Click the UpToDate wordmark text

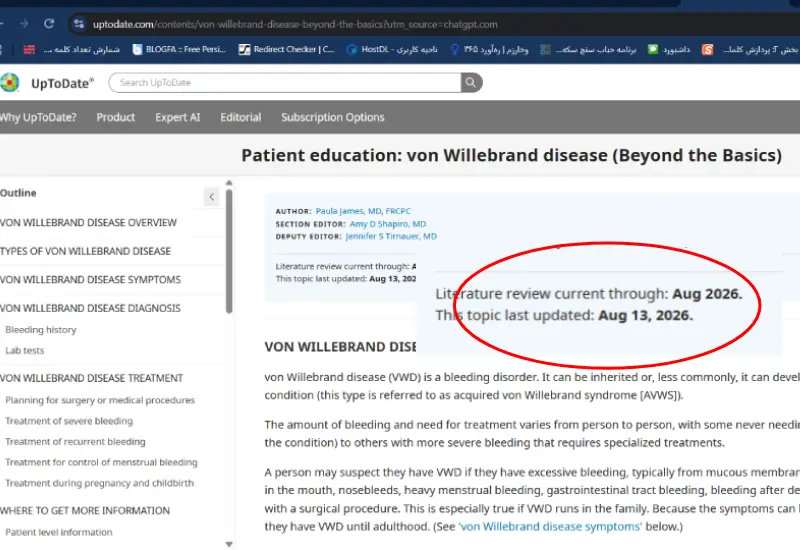click(x=62, y=83)
